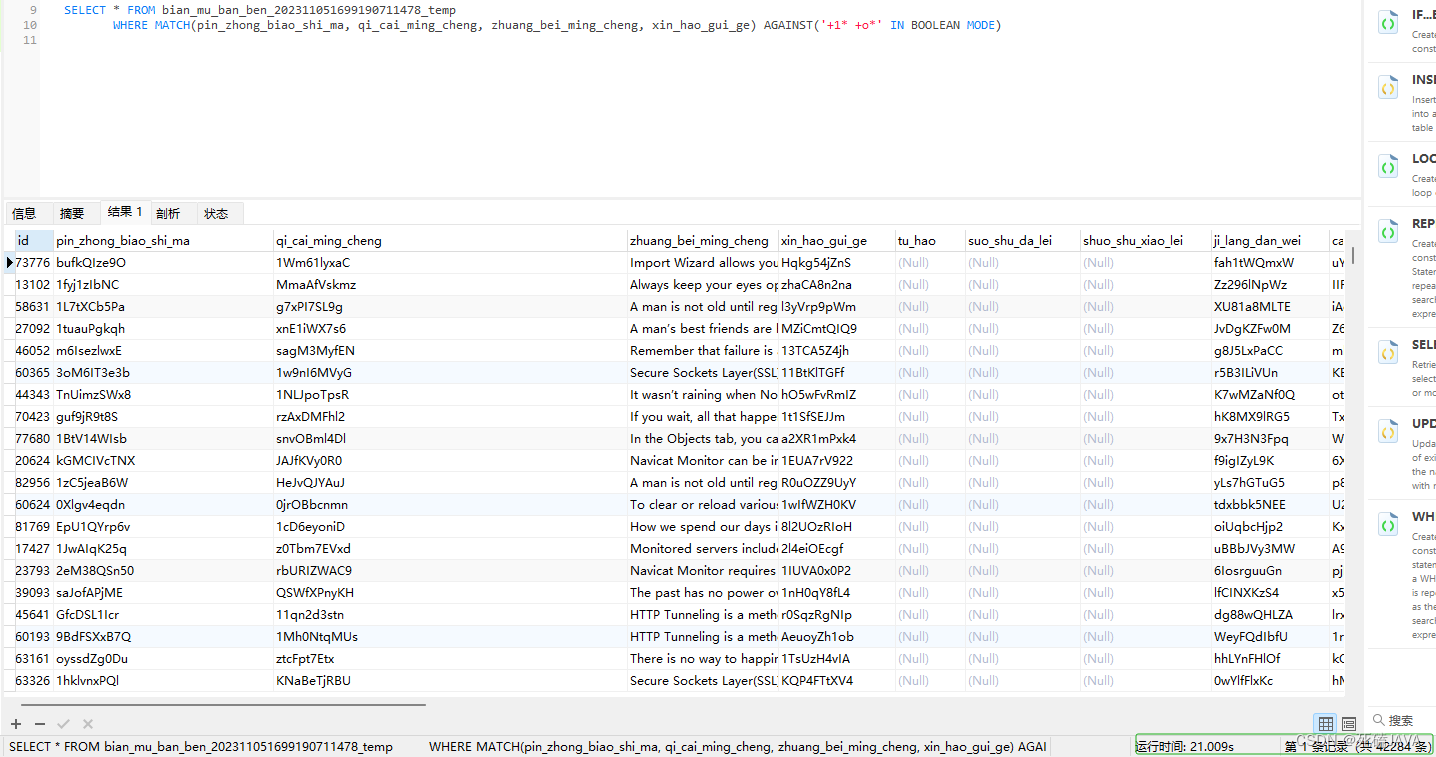Image resolution: width=1436 pixels, height=757 pixels.
Task: Click cell KNaBeTjRBU
Action: (x=450, y=680)
